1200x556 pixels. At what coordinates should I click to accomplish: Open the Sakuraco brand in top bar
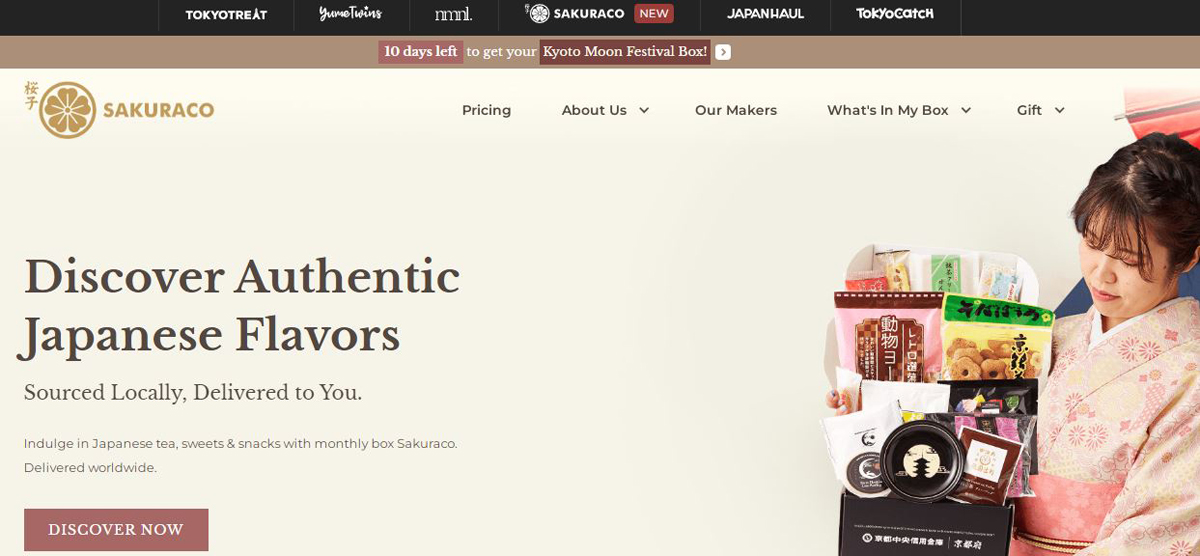click(x=575, y=14)
